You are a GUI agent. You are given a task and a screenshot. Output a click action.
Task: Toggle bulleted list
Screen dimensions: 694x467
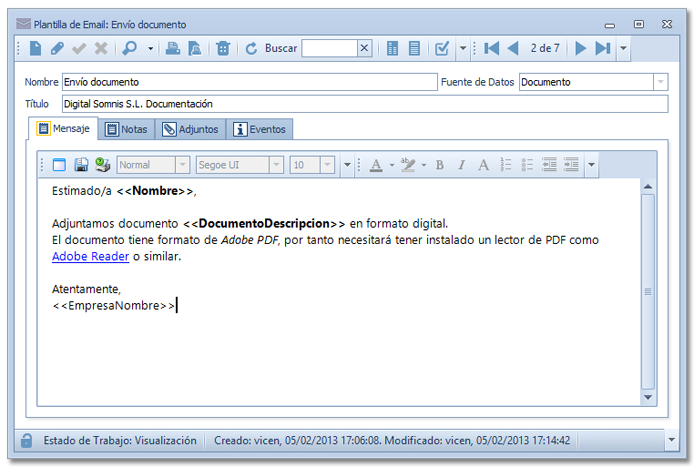[527, 165]
